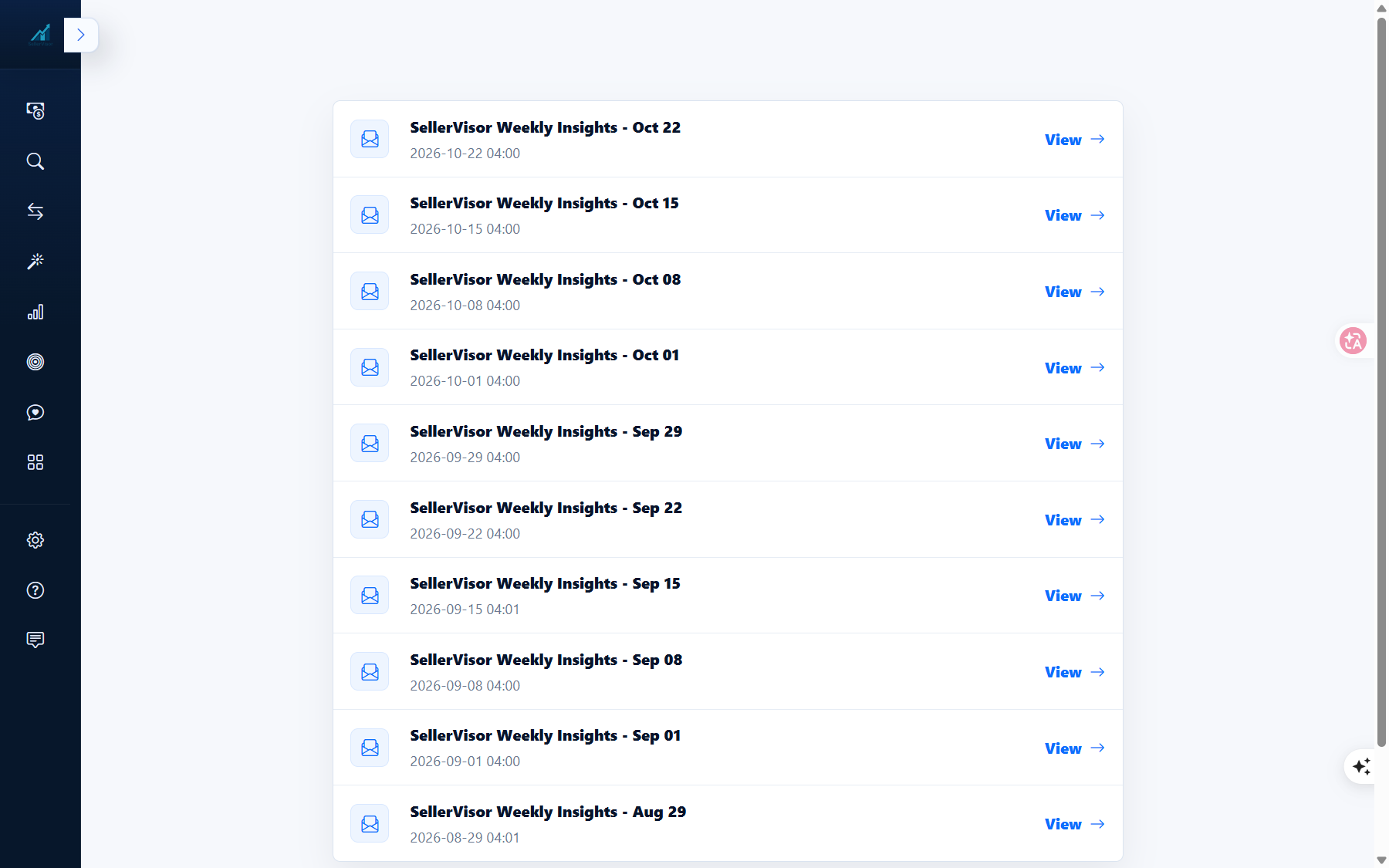View the Aug 29 weekly insights
The image size is (1389, 868).
tap(1075, 824)
